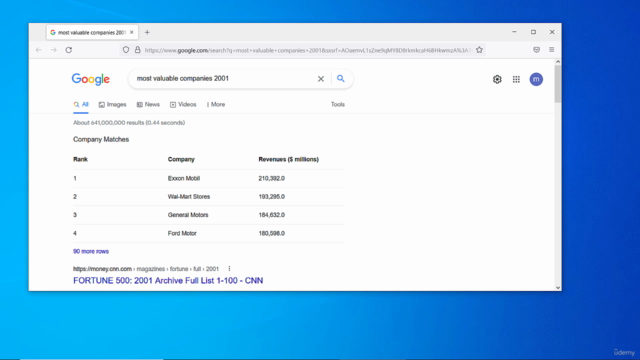Select the All results tab
This screenshot has width=640, height=360.
tap(81, 104)
